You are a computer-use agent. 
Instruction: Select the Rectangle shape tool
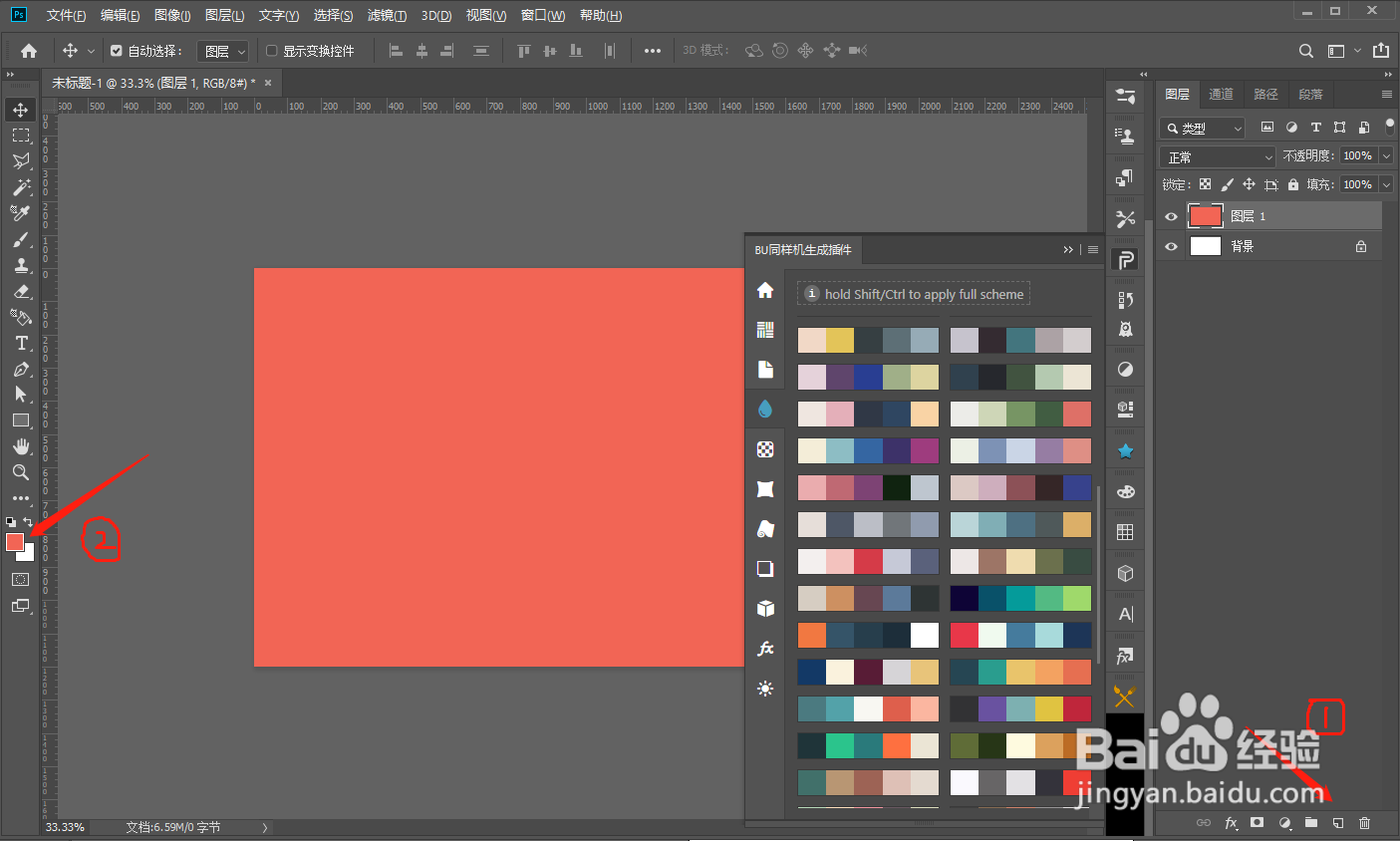21,420
